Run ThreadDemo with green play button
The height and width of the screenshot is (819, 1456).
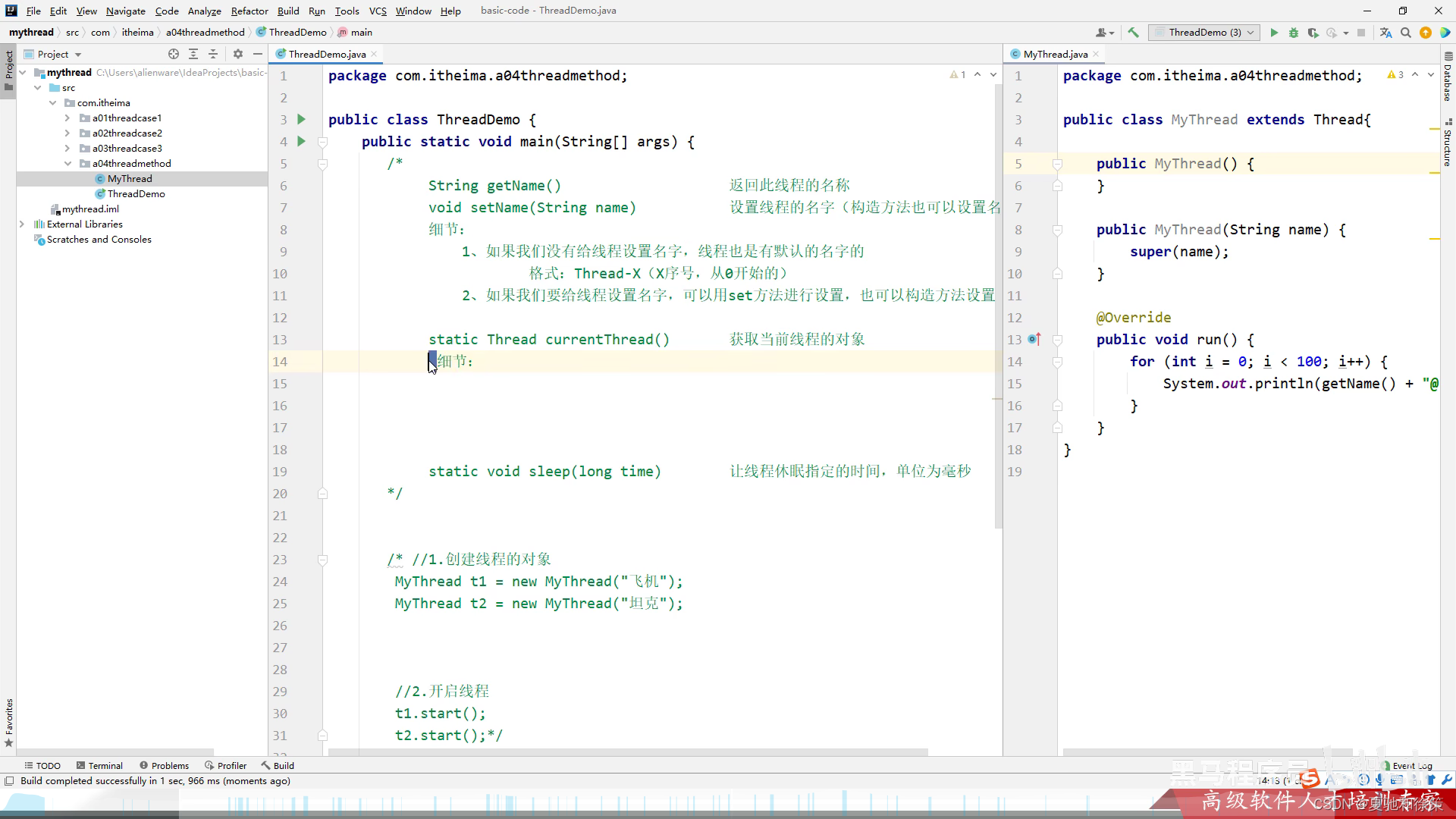click(1274, 33)
